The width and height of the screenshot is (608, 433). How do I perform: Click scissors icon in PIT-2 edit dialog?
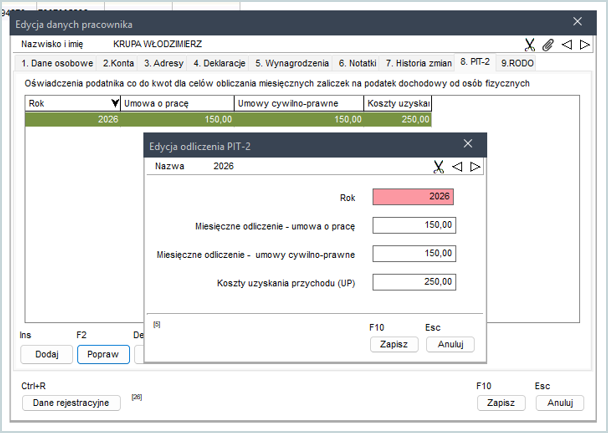[x=438, y=167]
